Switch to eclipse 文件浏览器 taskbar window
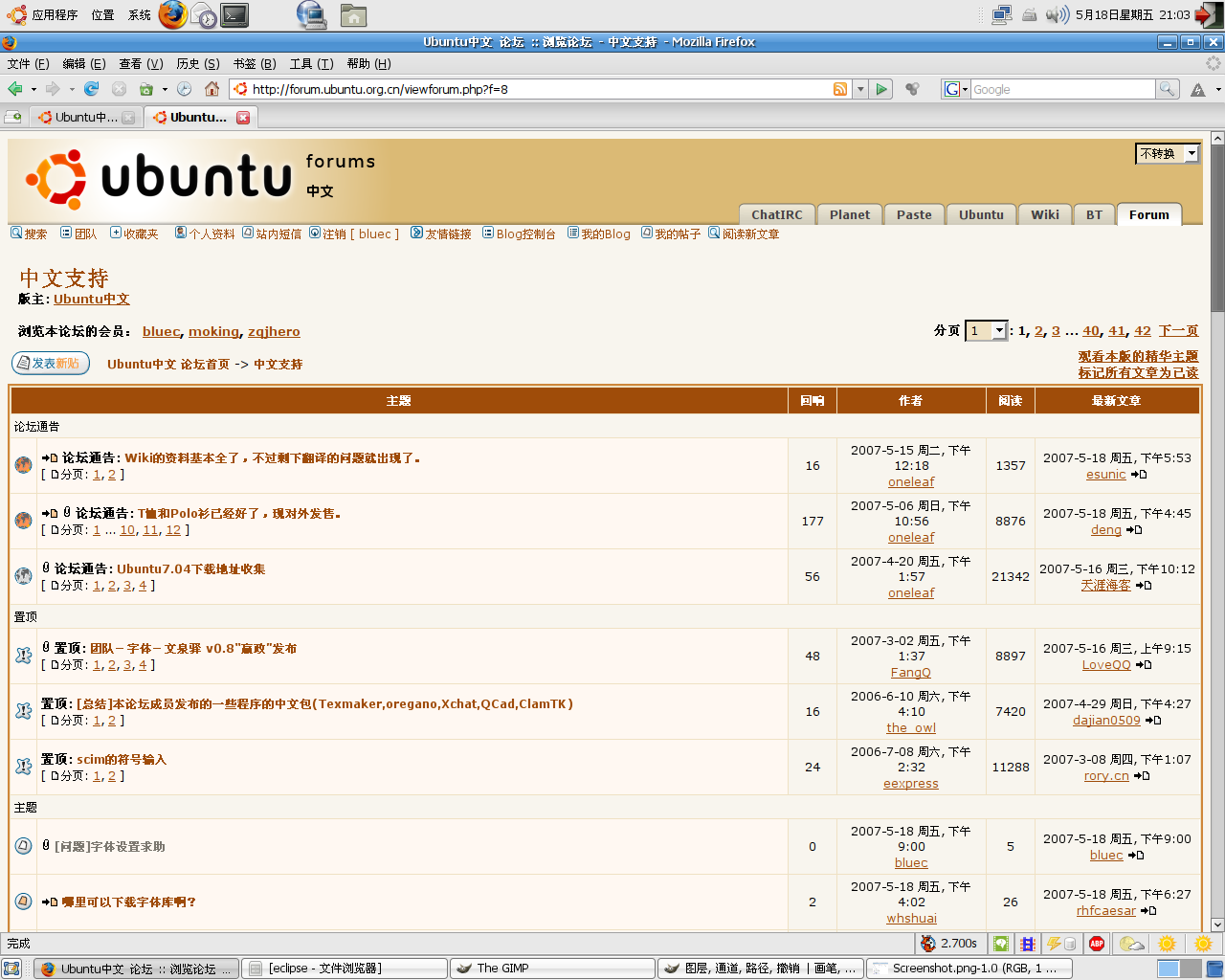Image resolution: width=1225 pixels, height=980 pixels. point(345,969)
